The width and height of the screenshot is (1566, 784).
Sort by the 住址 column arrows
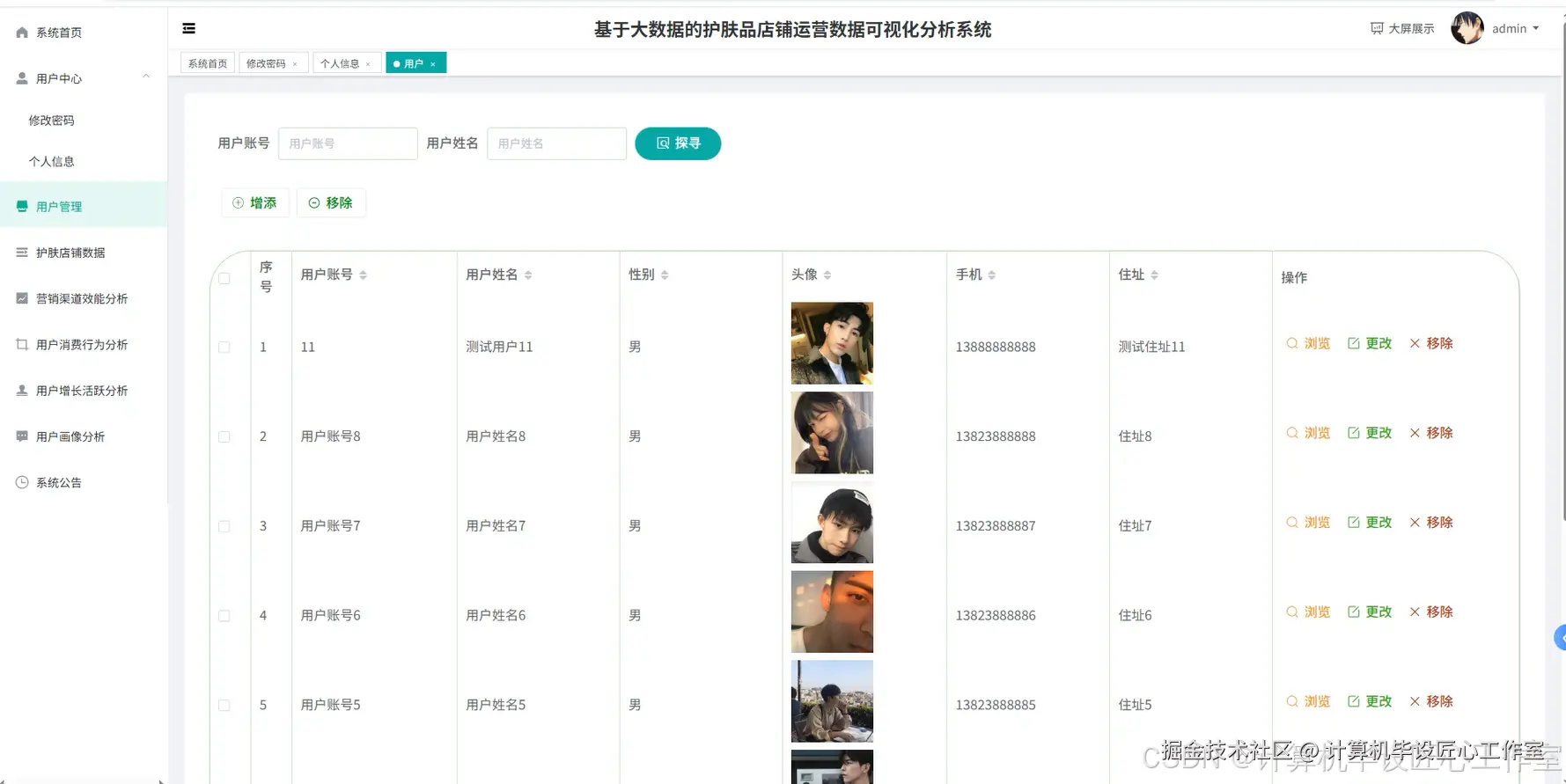(x=1154, y=275)
